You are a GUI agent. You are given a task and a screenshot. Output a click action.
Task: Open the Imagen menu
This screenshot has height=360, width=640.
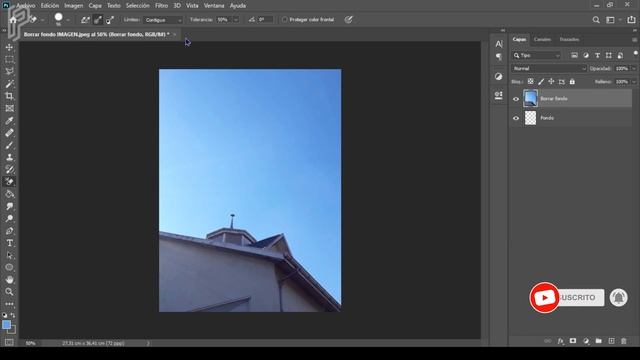73,6
